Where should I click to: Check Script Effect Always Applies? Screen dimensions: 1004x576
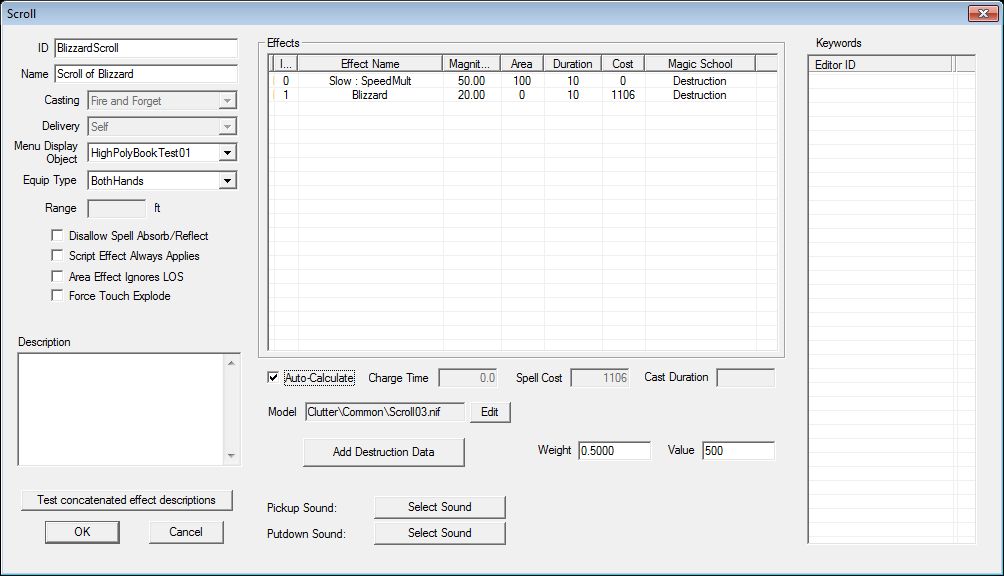(57, 255)
